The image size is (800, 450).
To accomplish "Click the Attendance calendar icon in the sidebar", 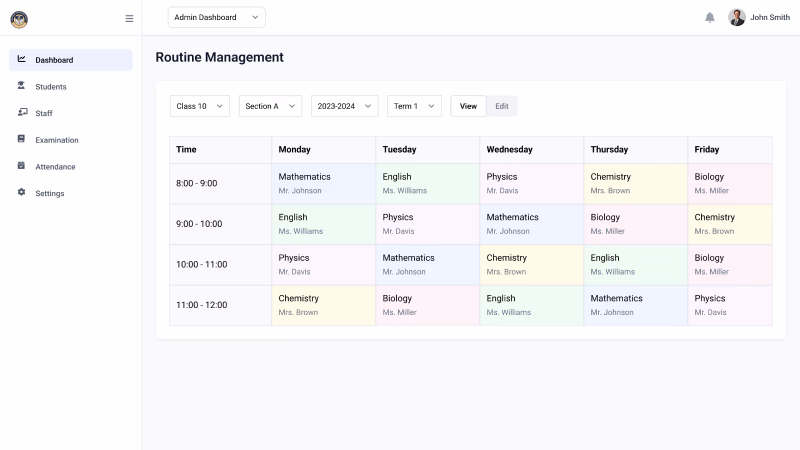I will (21, 165).
